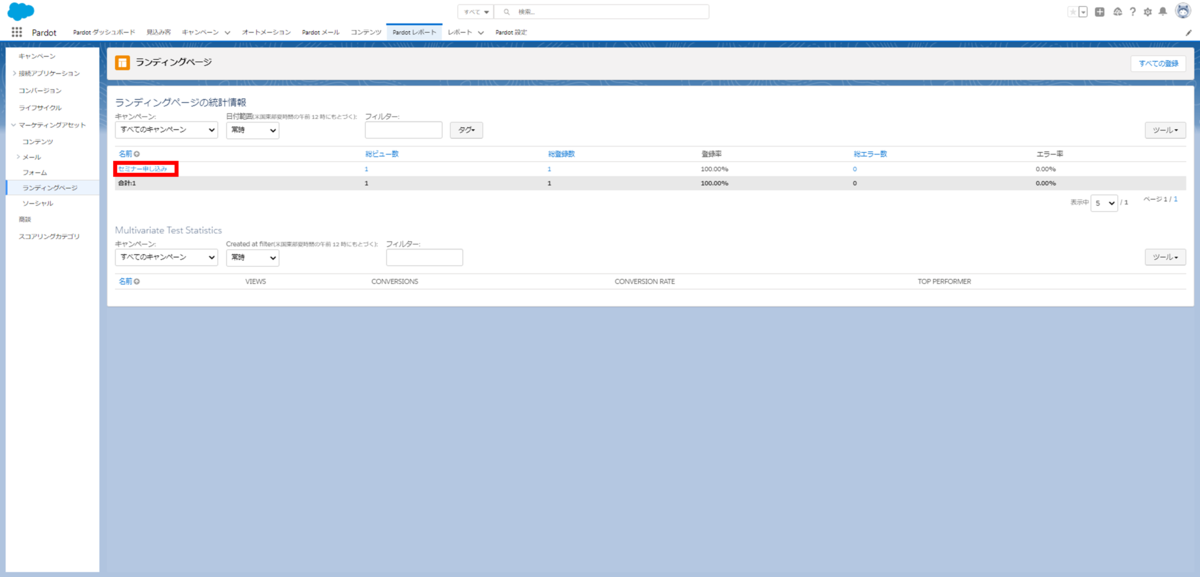
Task: Select 商談 in the sidebar
Action: coord(25,219)
